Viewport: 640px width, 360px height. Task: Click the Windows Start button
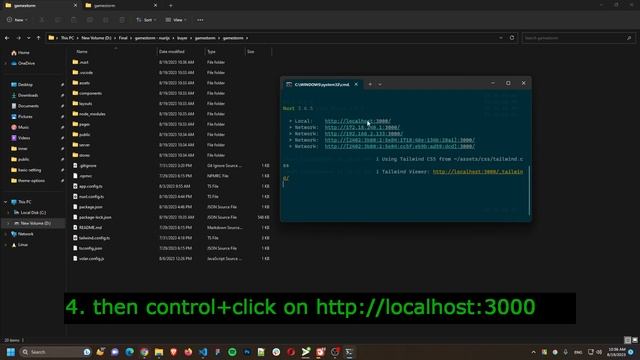coord(11,352)
